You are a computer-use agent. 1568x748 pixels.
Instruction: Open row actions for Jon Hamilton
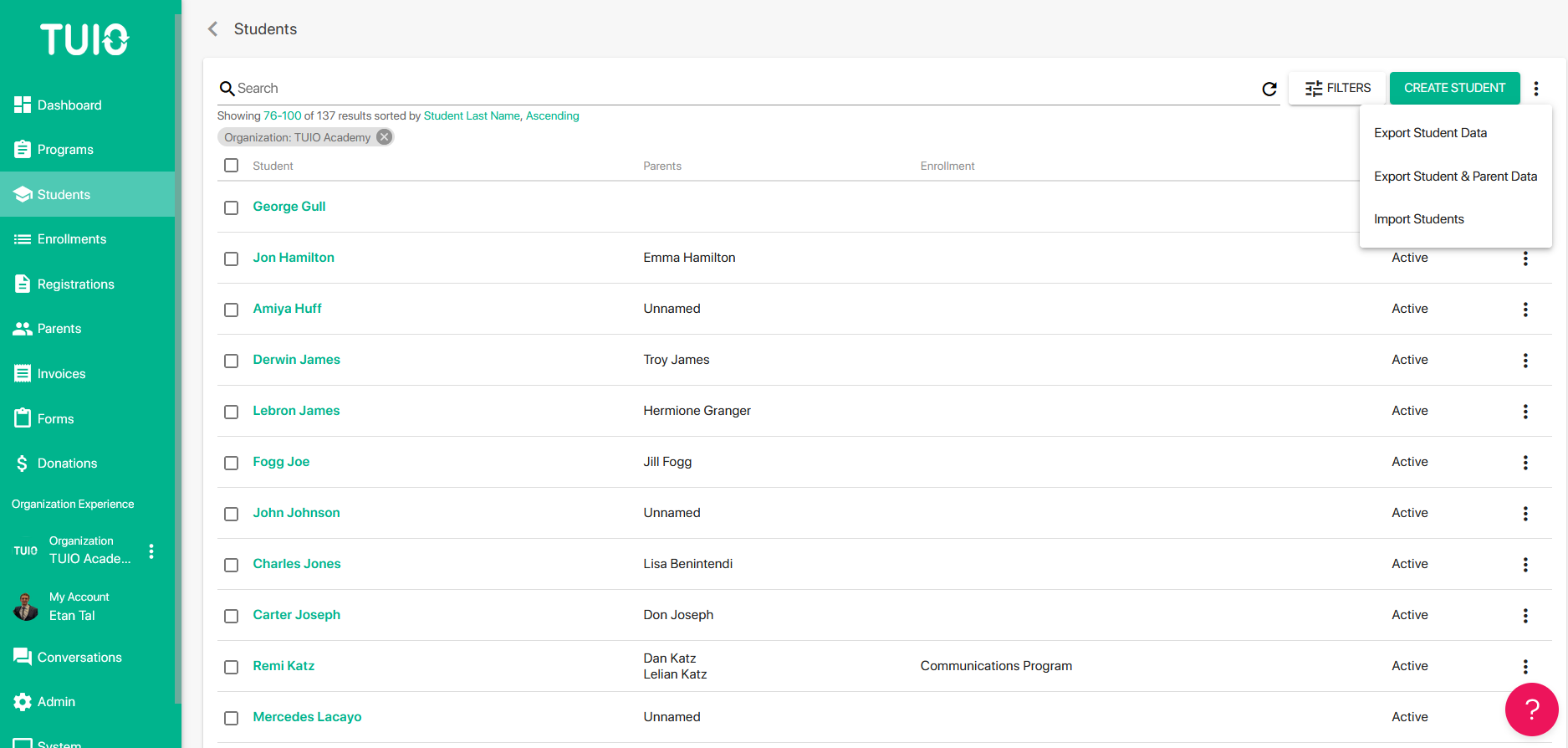[1525, 259]
